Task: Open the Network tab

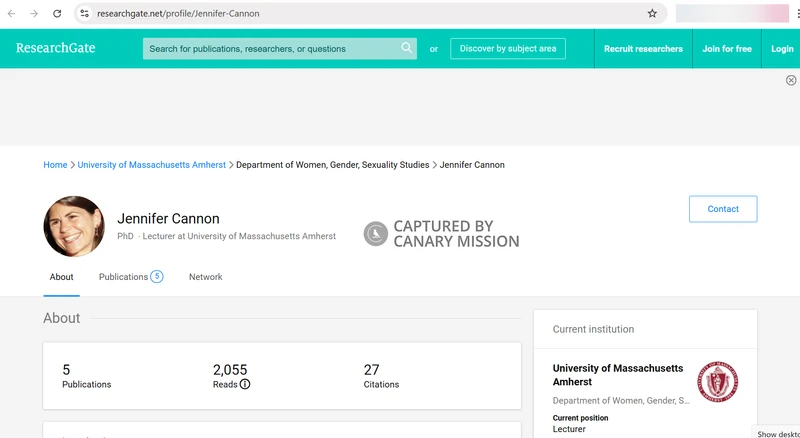Action: [206, 277]
